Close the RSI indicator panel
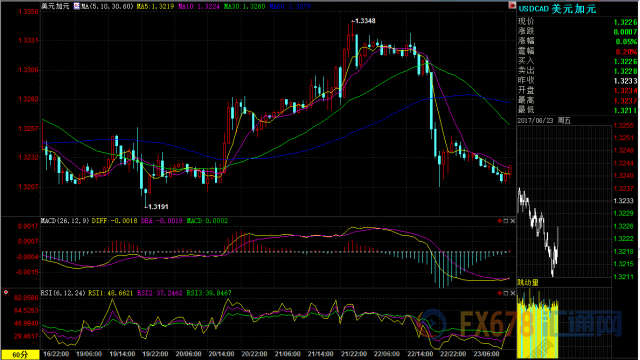The width and height of the screenshot is (640, 360). (x=513, y=293)
